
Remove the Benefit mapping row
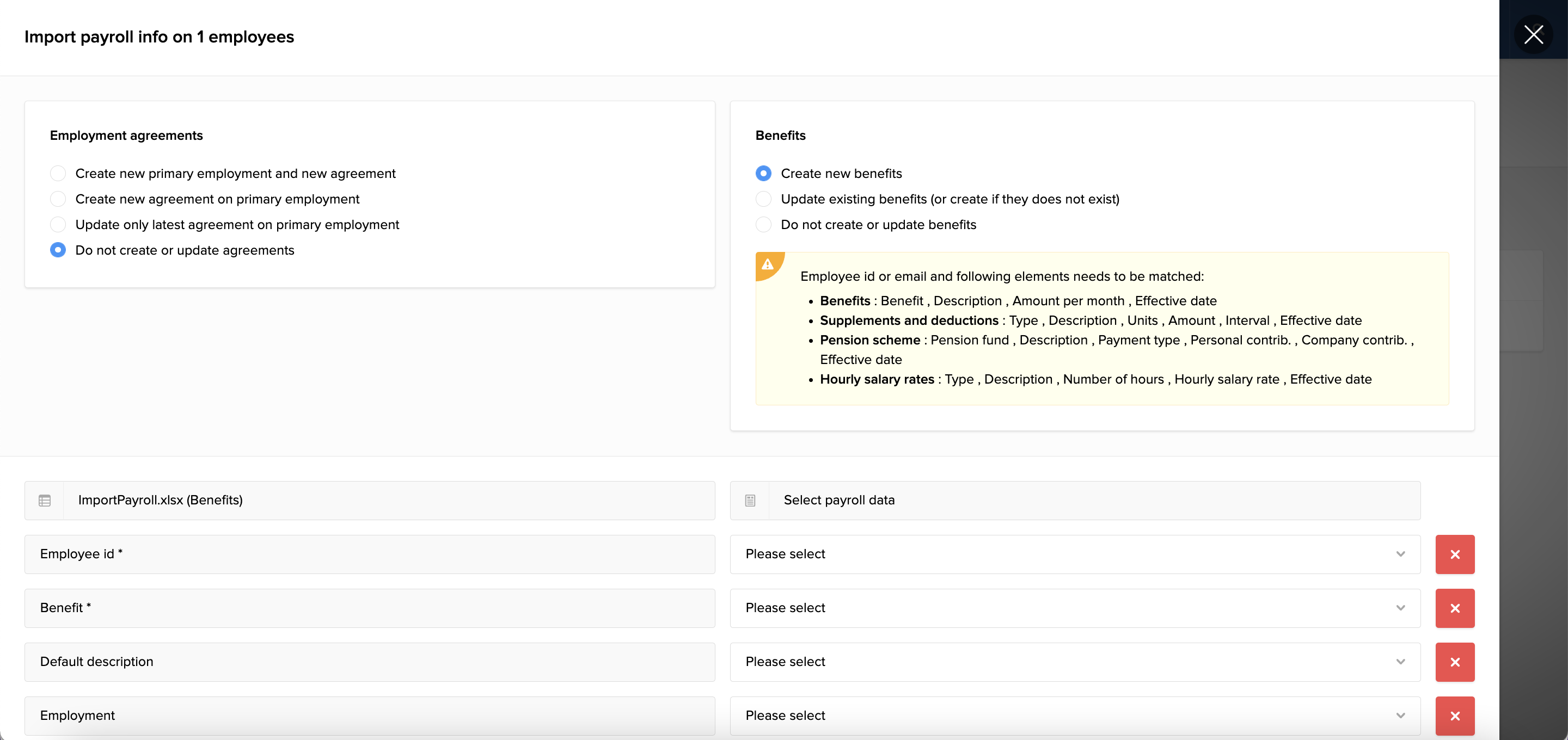(x=1454, y=607)
